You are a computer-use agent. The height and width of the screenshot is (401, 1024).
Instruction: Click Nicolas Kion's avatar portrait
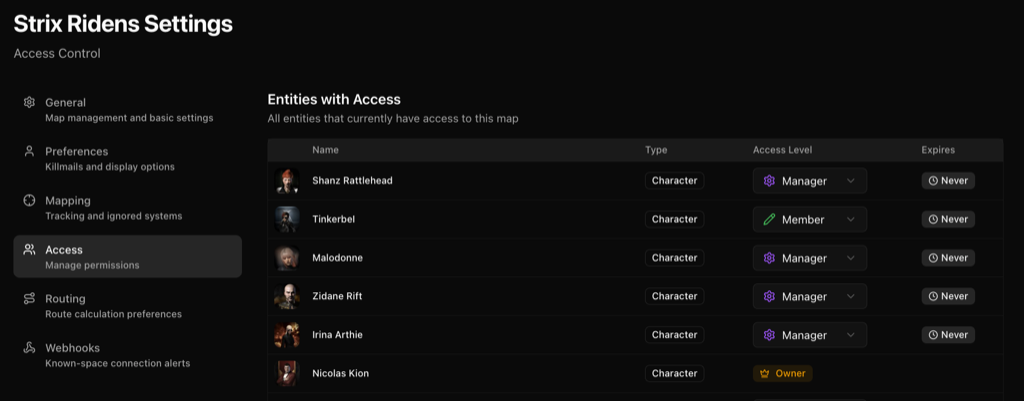tap(287, 374)
